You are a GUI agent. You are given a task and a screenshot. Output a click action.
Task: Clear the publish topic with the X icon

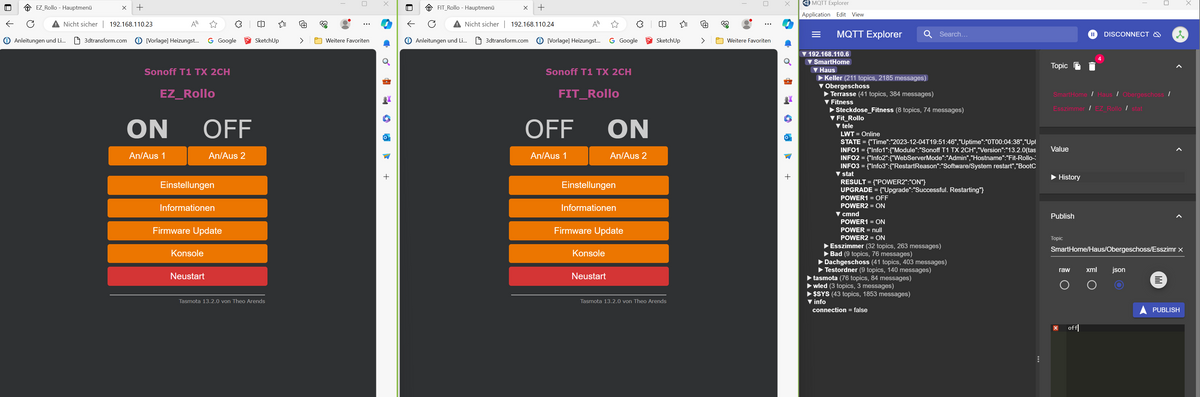[1180, 249]
